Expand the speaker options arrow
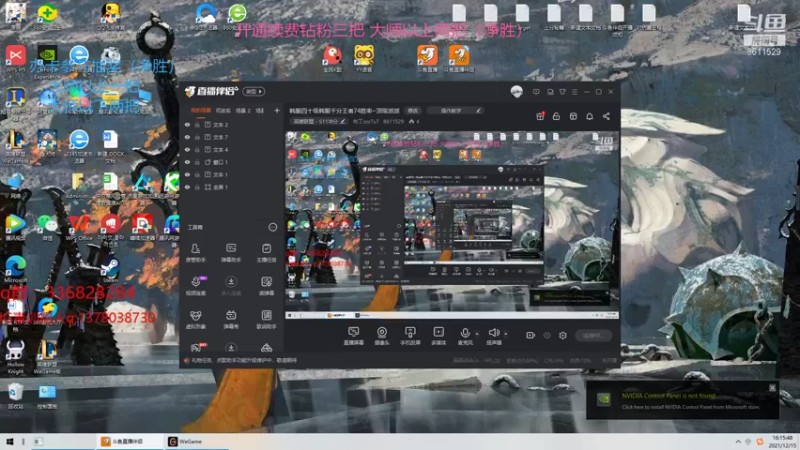800x450 pixels. point(506,334)
